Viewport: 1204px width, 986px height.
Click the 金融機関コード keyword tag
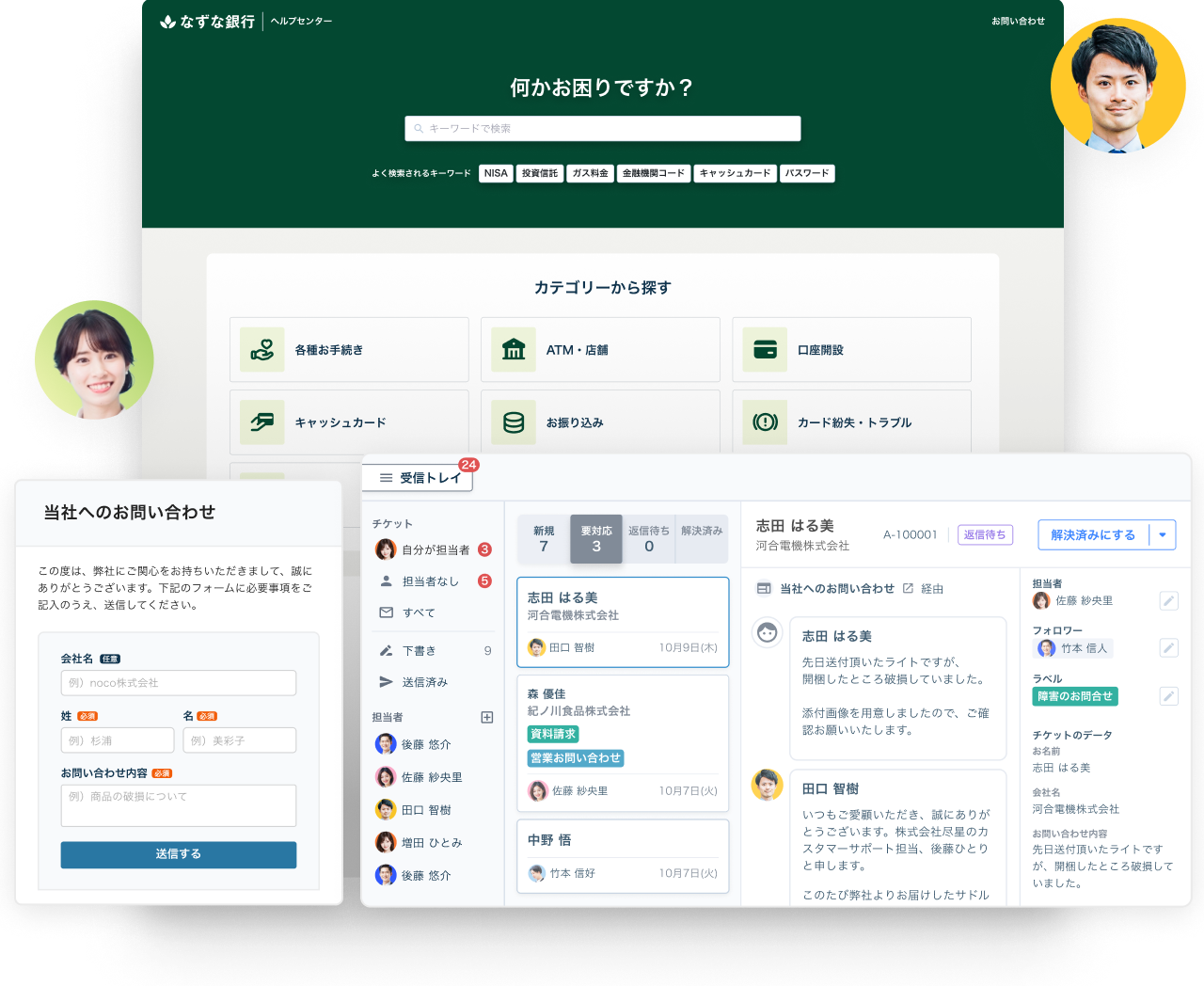point(654,173)
